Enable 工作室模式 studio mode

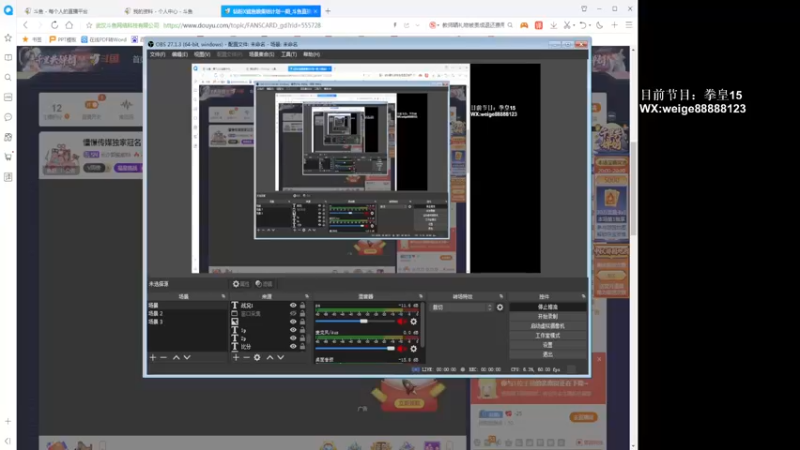(x=547, y=336)
